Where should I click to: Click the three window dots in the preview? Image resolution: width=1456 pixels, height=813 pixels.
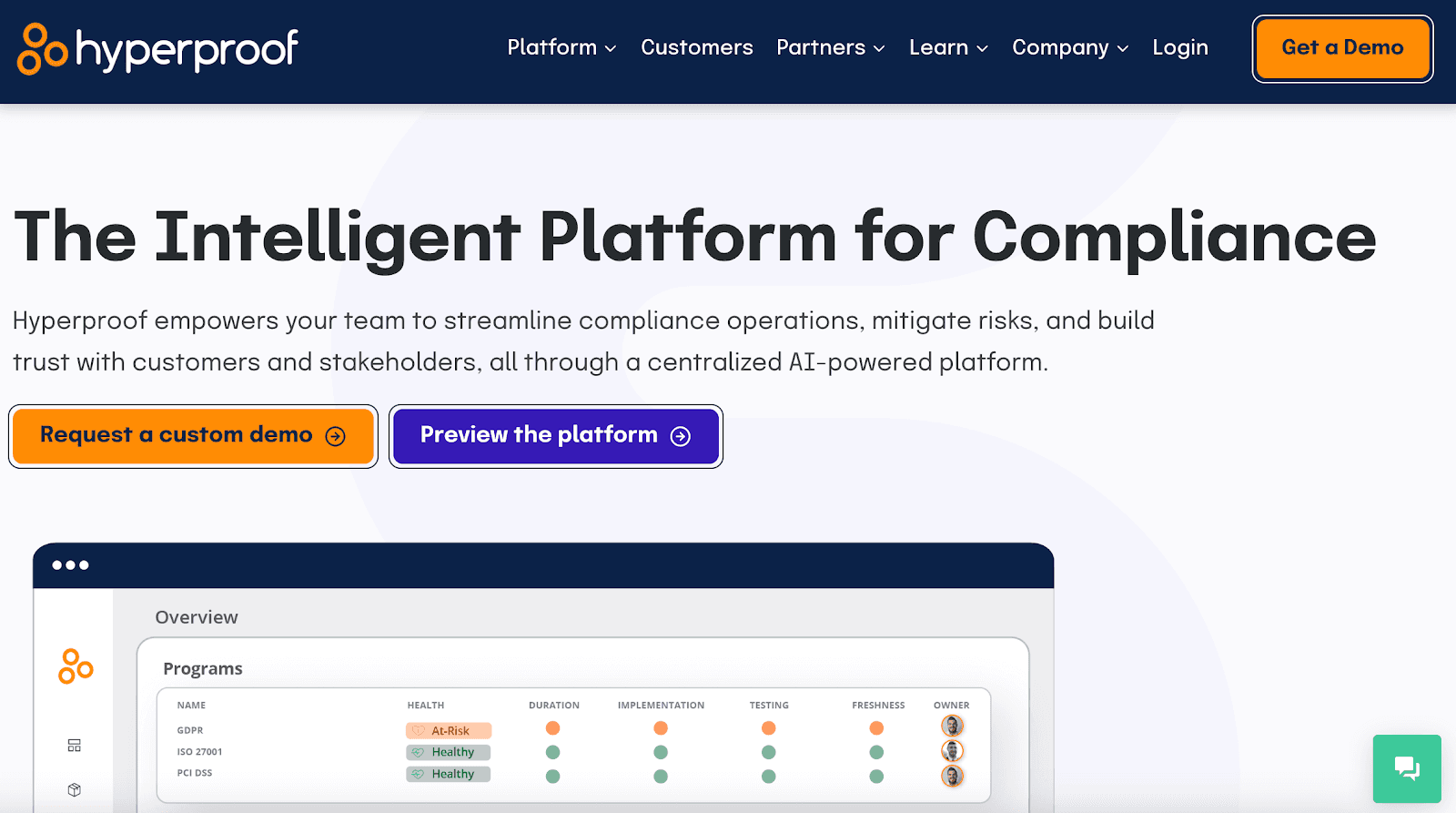point(70,565)
